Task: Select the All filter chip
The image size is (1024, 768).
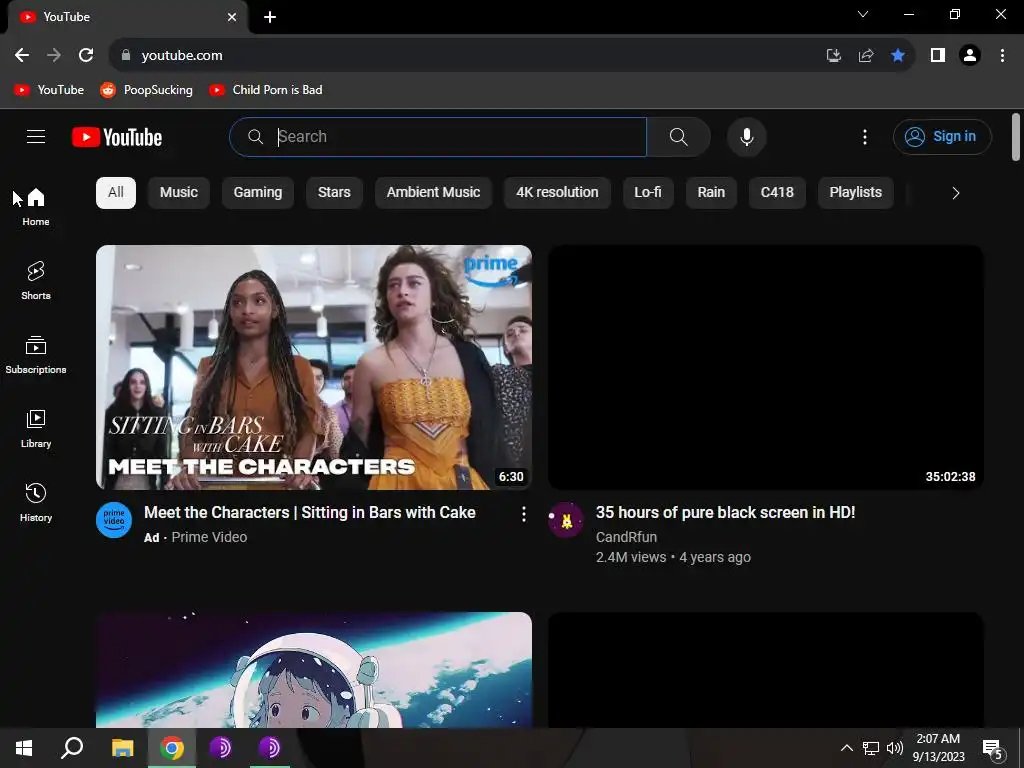Action: (116, 193)
